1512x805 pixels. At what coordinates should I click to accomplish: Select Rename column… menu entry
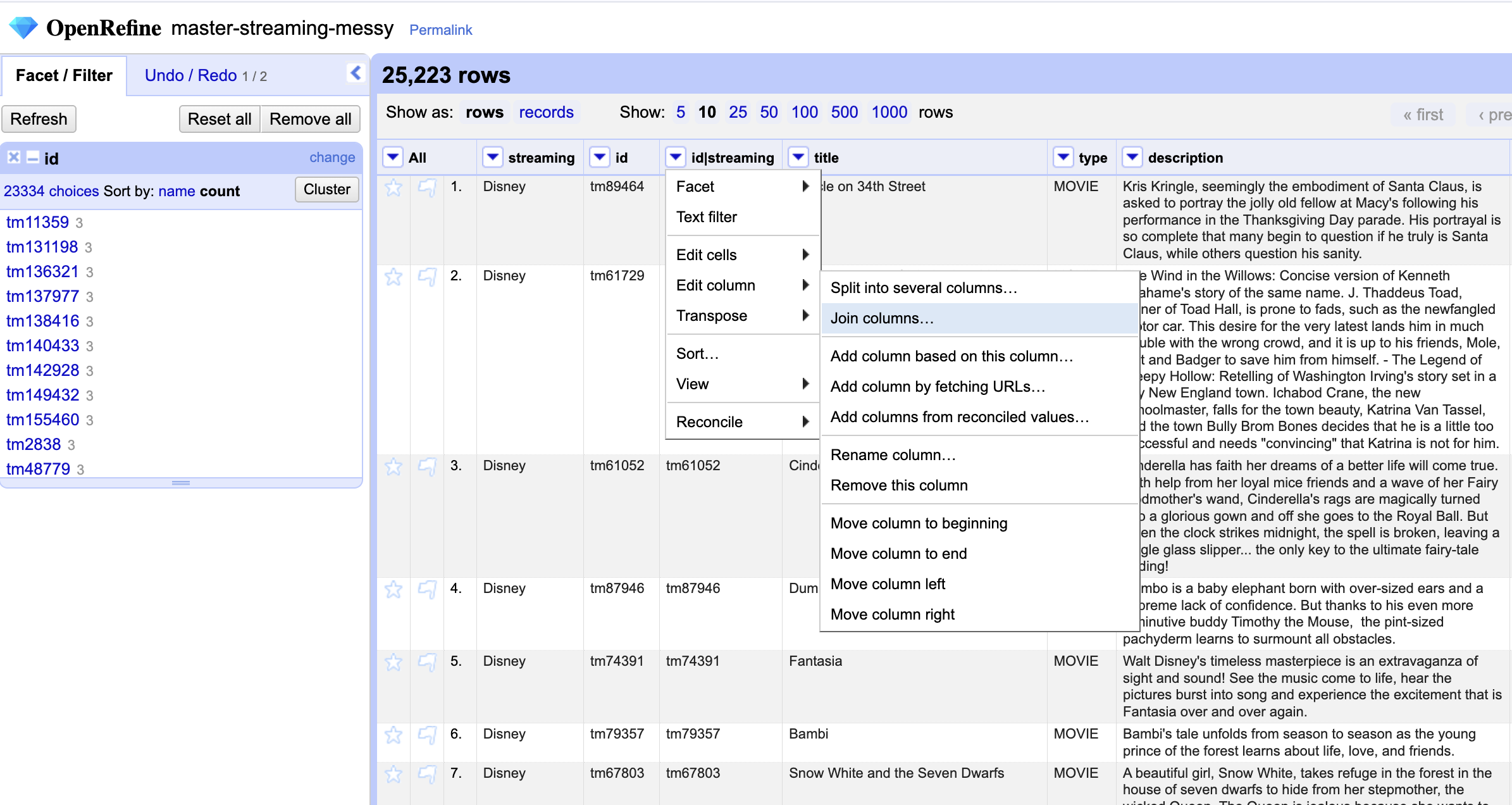pyautogui.click(x=979, y=455)
